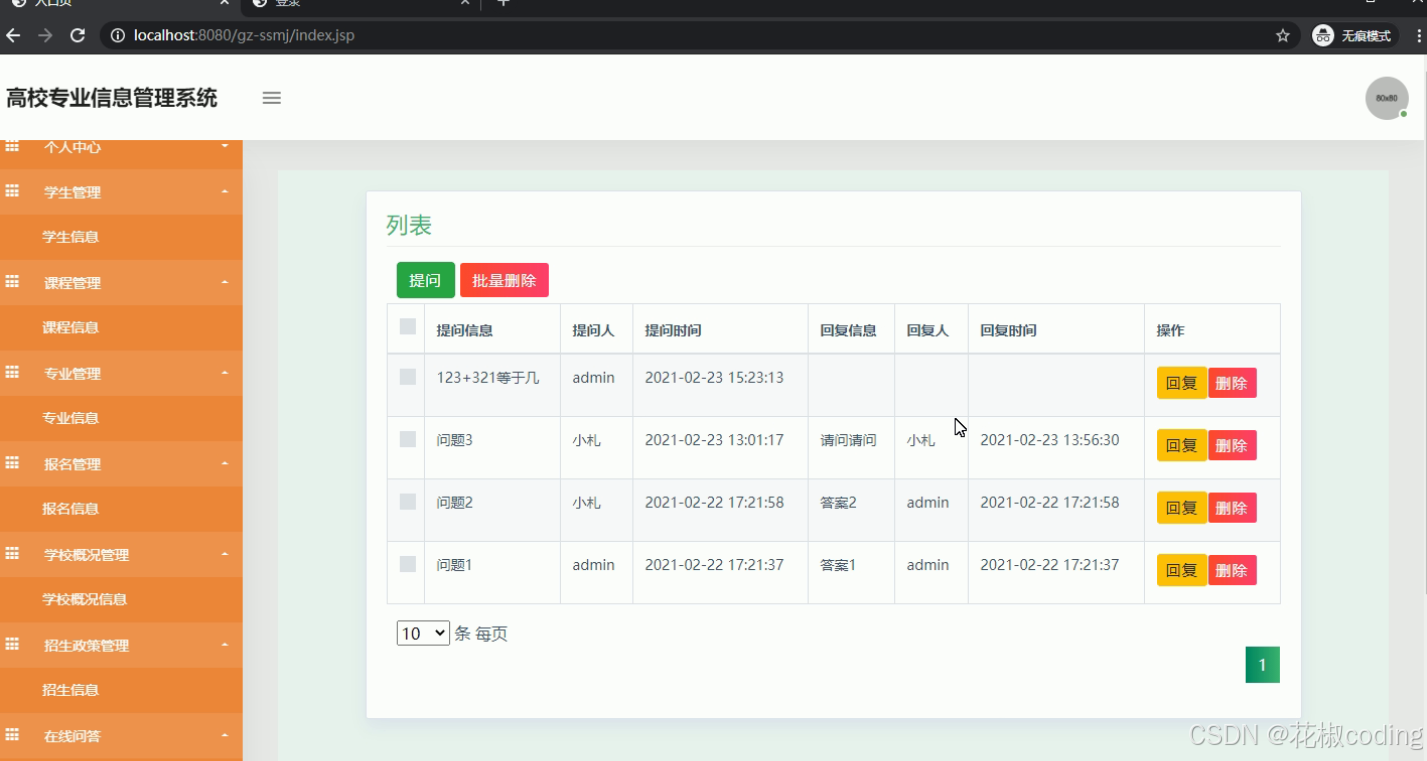Image resolution: width=1427 pixels, height=761 pixels.
Task: Collapse 在线问答 using its arrow
Action: [x=225, y=736]
